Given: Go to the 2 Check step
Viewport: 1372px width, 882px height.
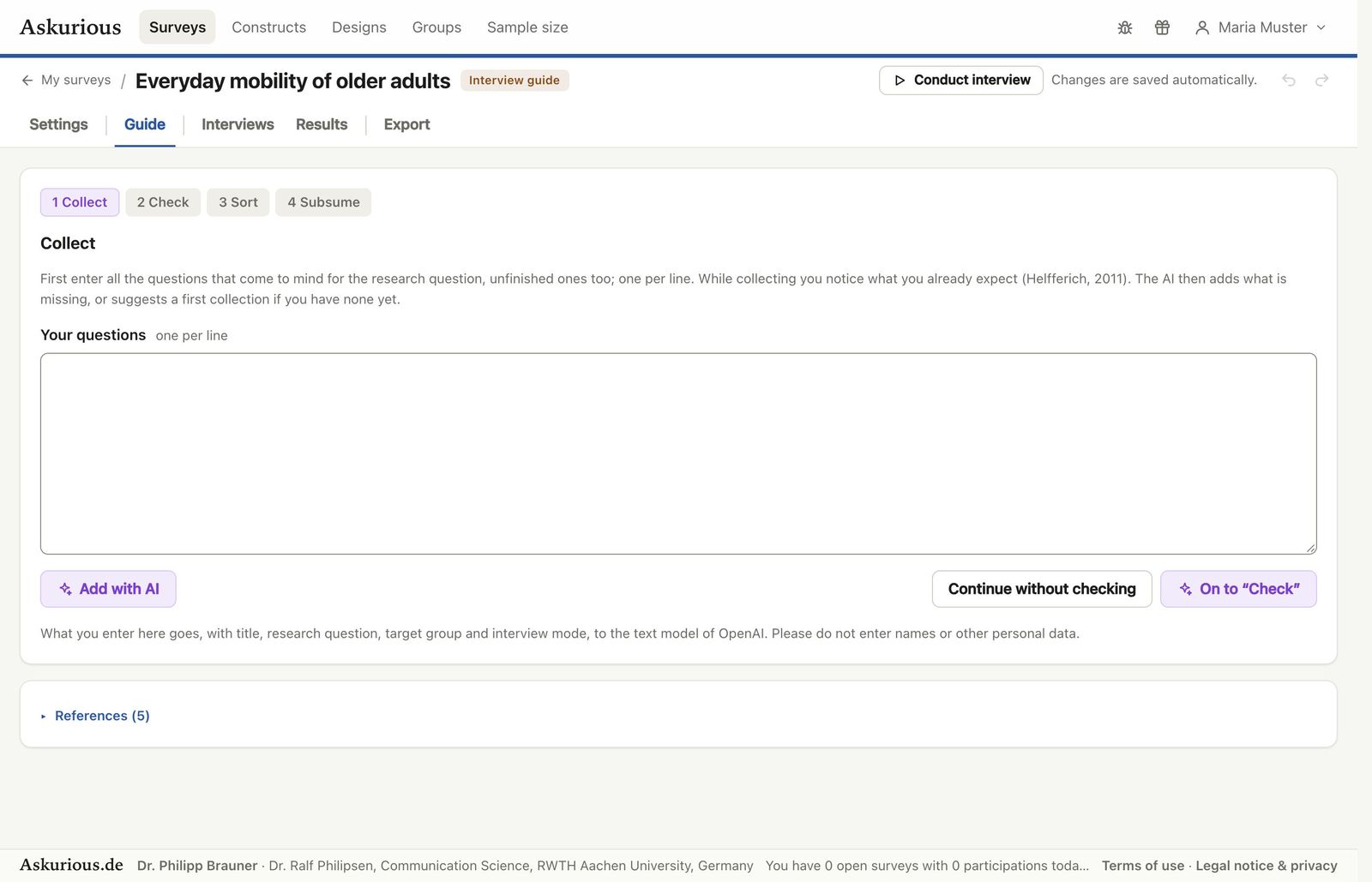Looking at the screenshot, I should (x=163, y=202).
